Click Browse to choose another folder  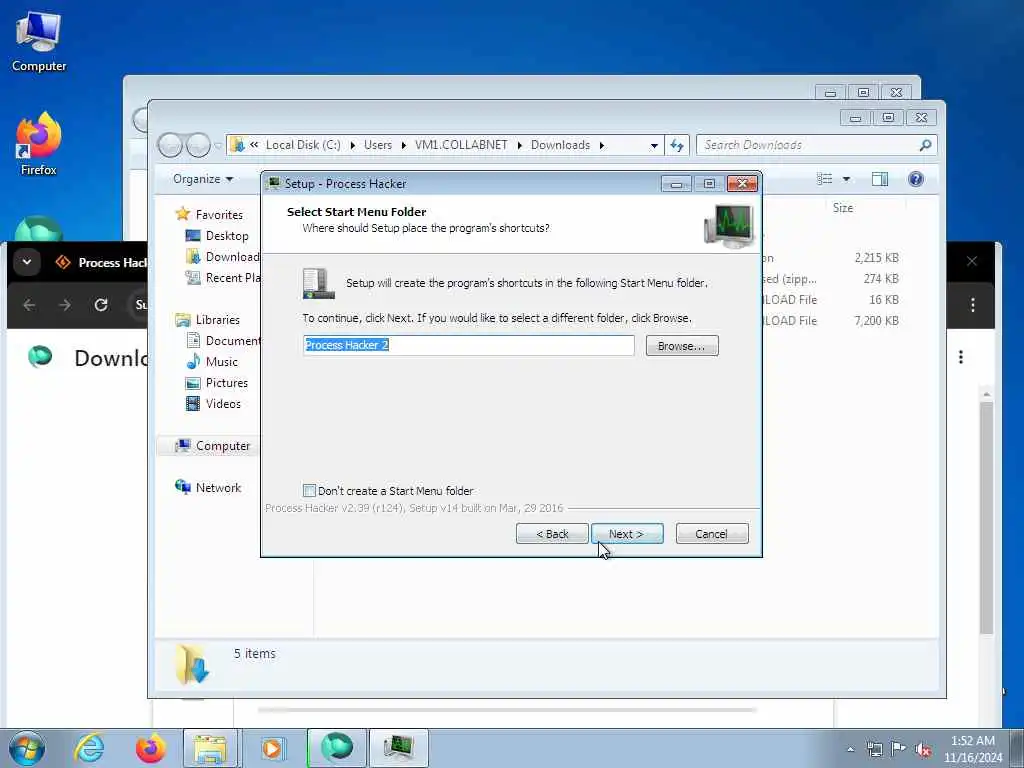(x=682, y=345)
